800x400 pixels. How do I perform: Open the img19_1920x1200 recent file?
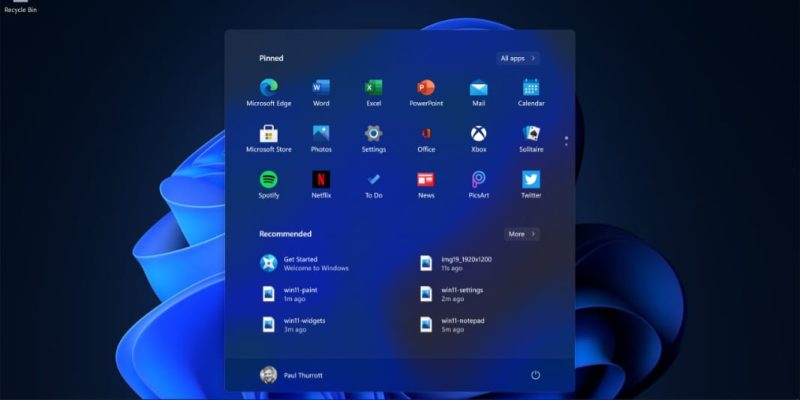click(x=458, y=263)
